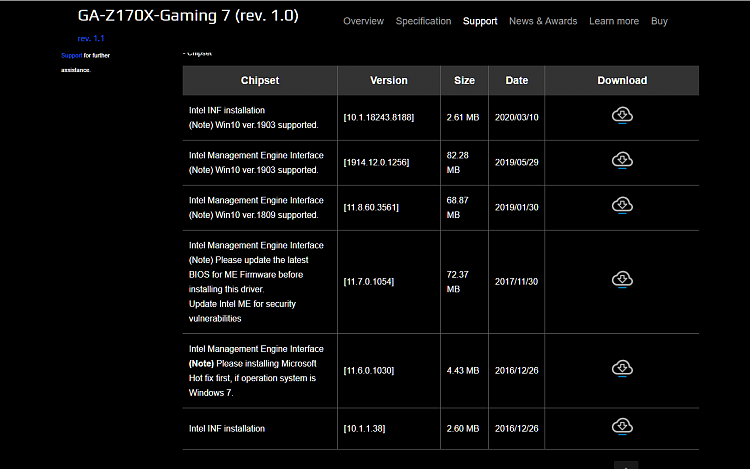
Task: Click the date 2019/05/29
Action: (x=517, y=163)
